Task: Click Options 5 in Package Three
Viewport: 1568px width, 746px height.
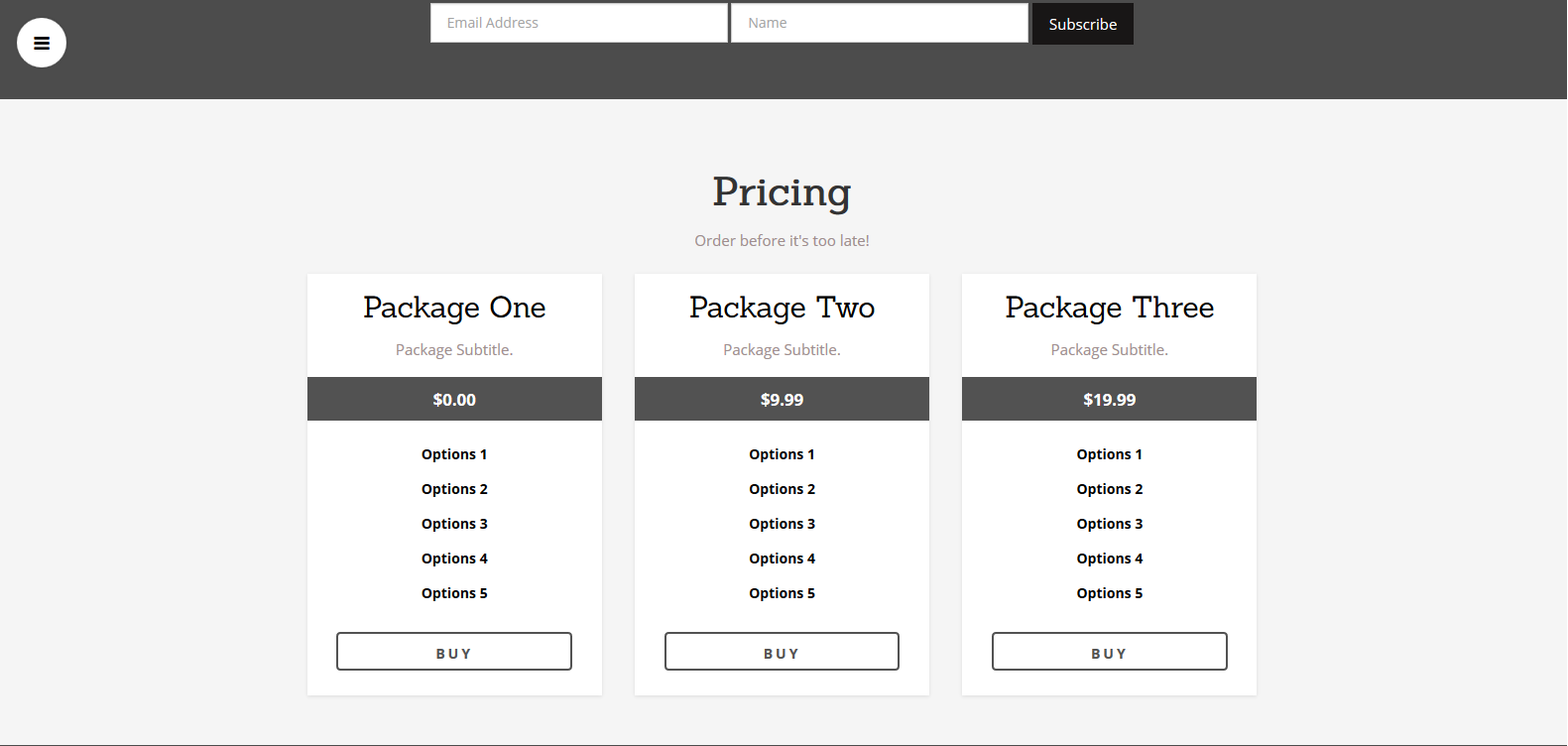Action: click(x=1109, y=593)
